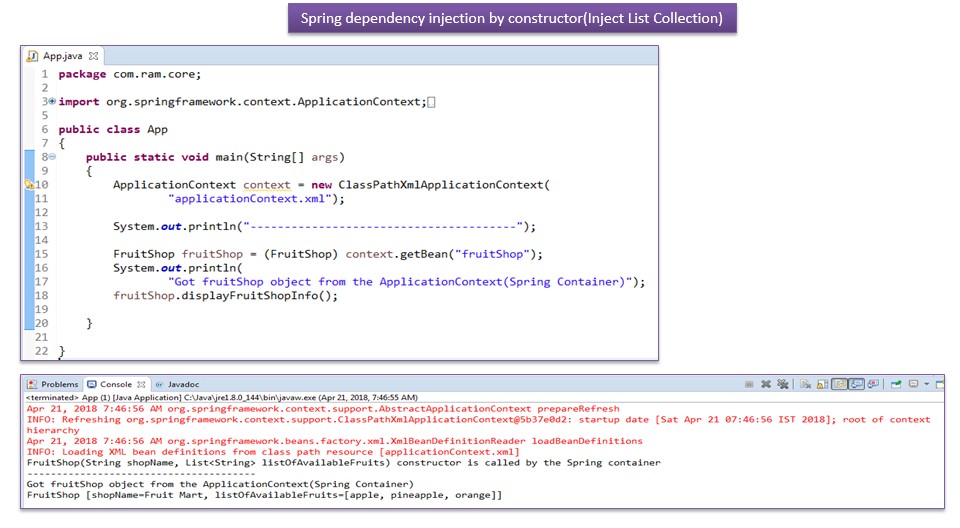This screenshot has height=528, width=960.
Task: Click the Display Selected Console monitor icon
Action: [913, 383]
